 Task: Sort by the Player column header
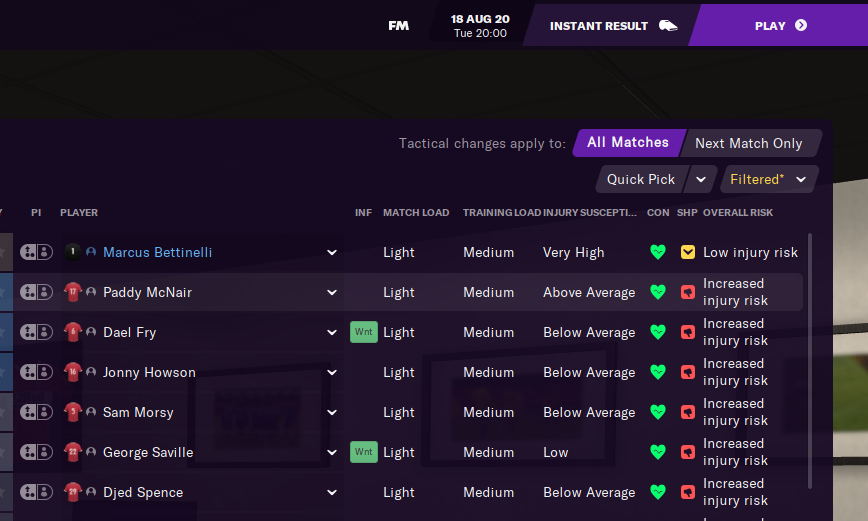(79, 212)
